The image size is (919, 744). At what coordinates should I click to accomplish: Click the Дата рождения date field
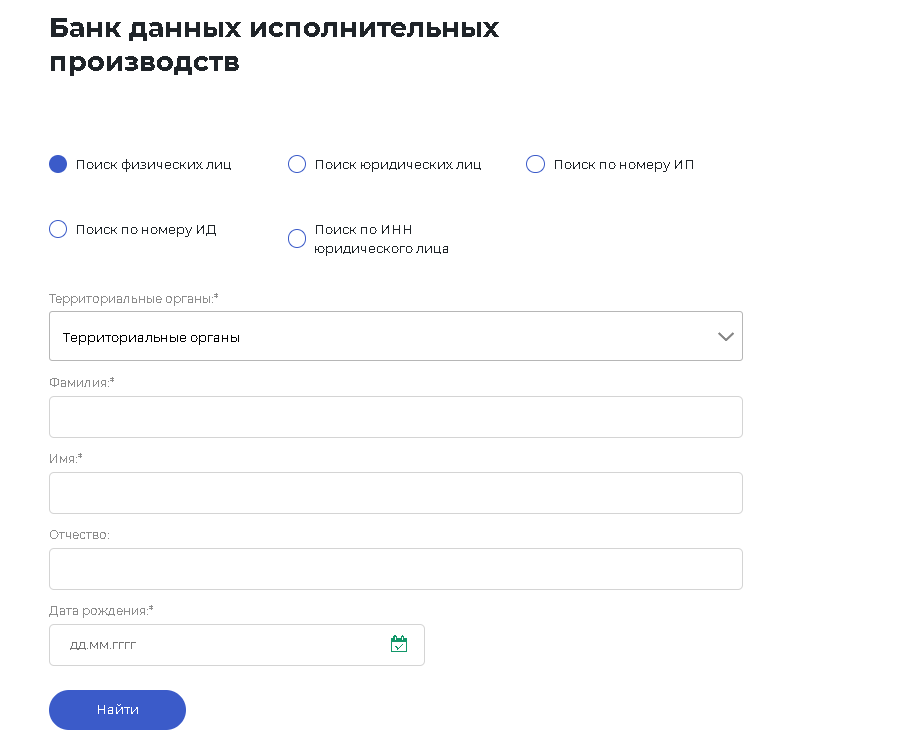tap(237, 645)
